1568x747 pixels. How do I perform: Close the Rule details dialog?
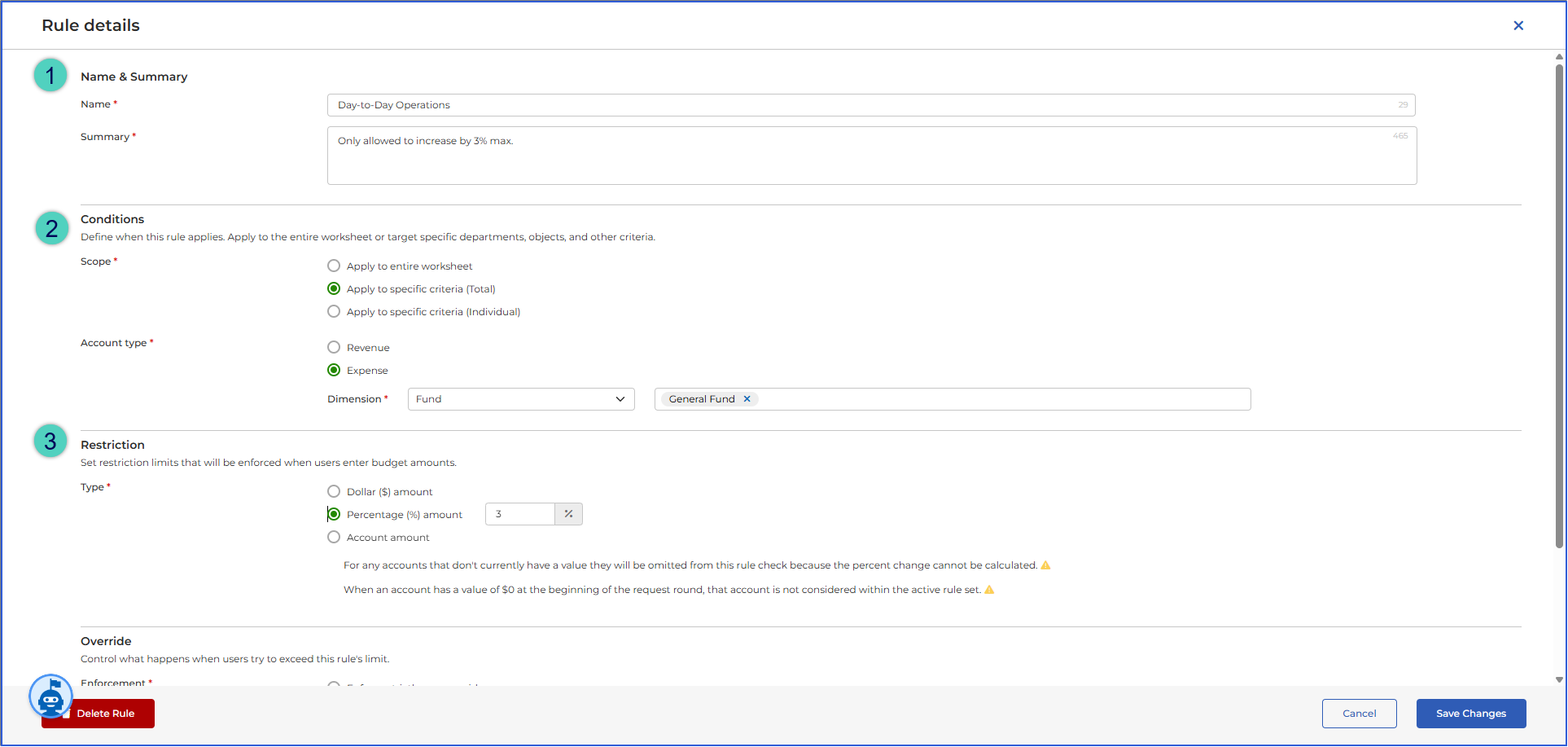[1518, 25]
